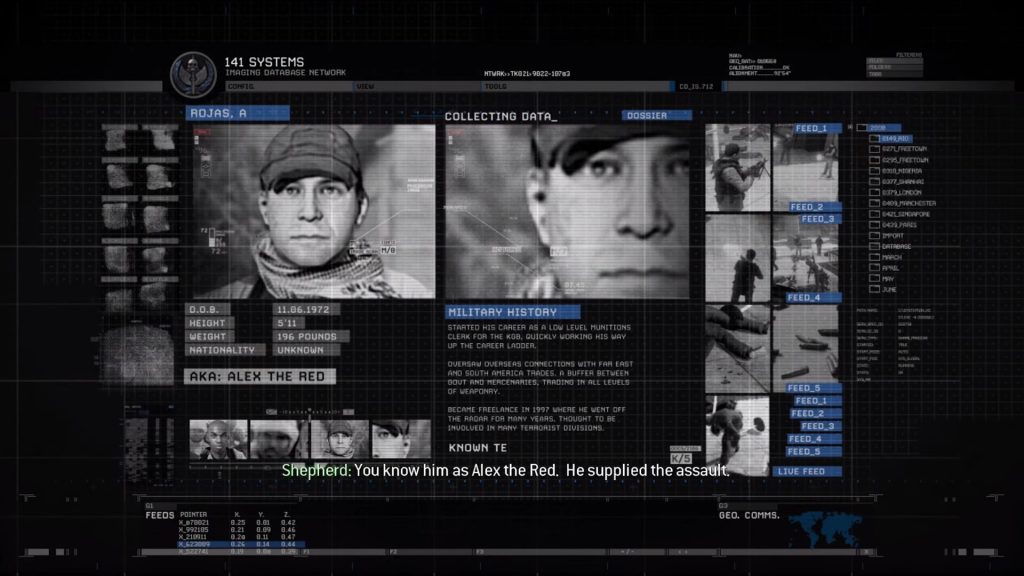Select the small thumbnail of man in cap
Image resolution: width=1024 pixels, height=576 pixels.
tap(340, 440)
